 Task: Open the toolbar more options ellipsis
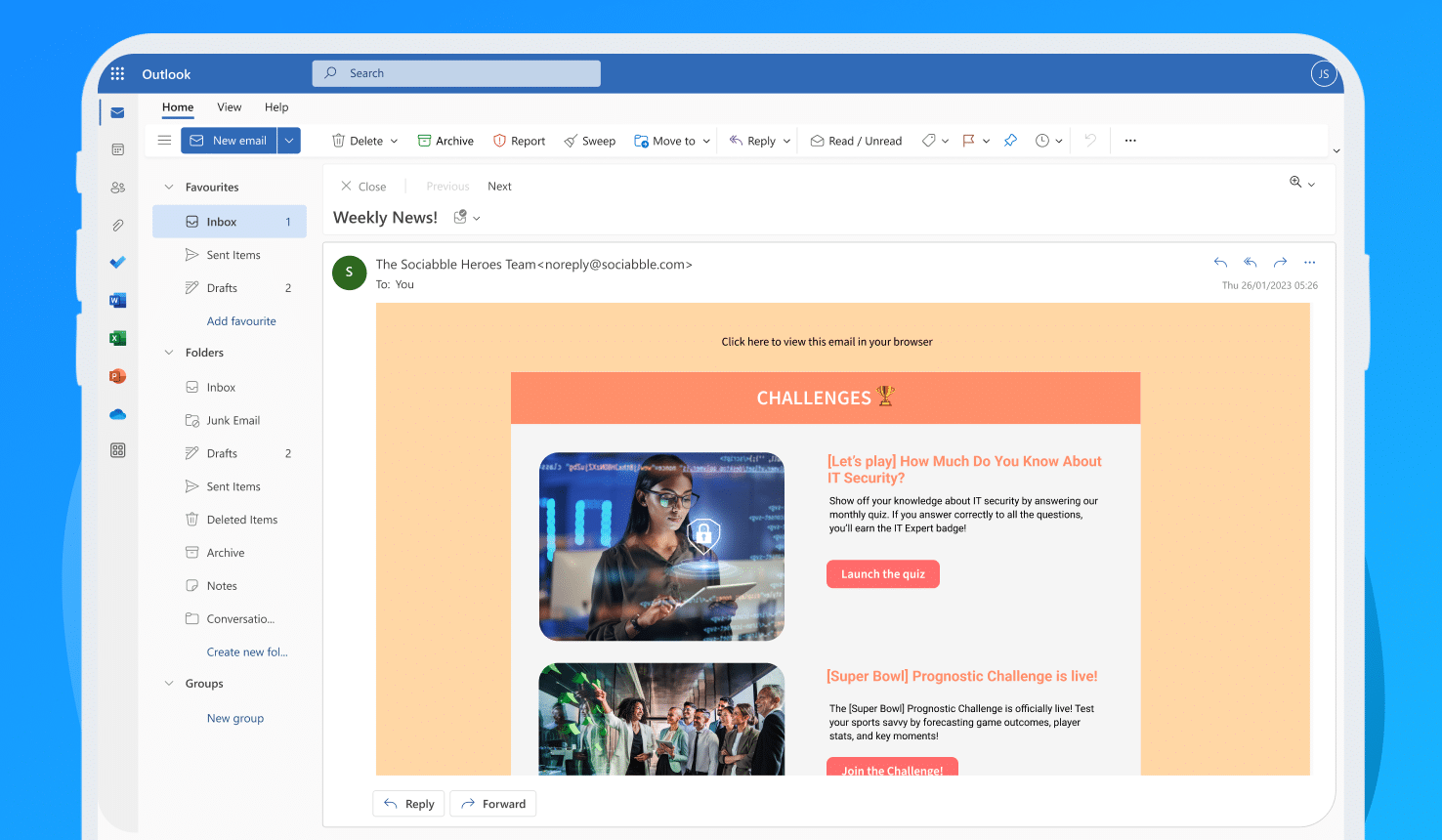[1130, 141]
